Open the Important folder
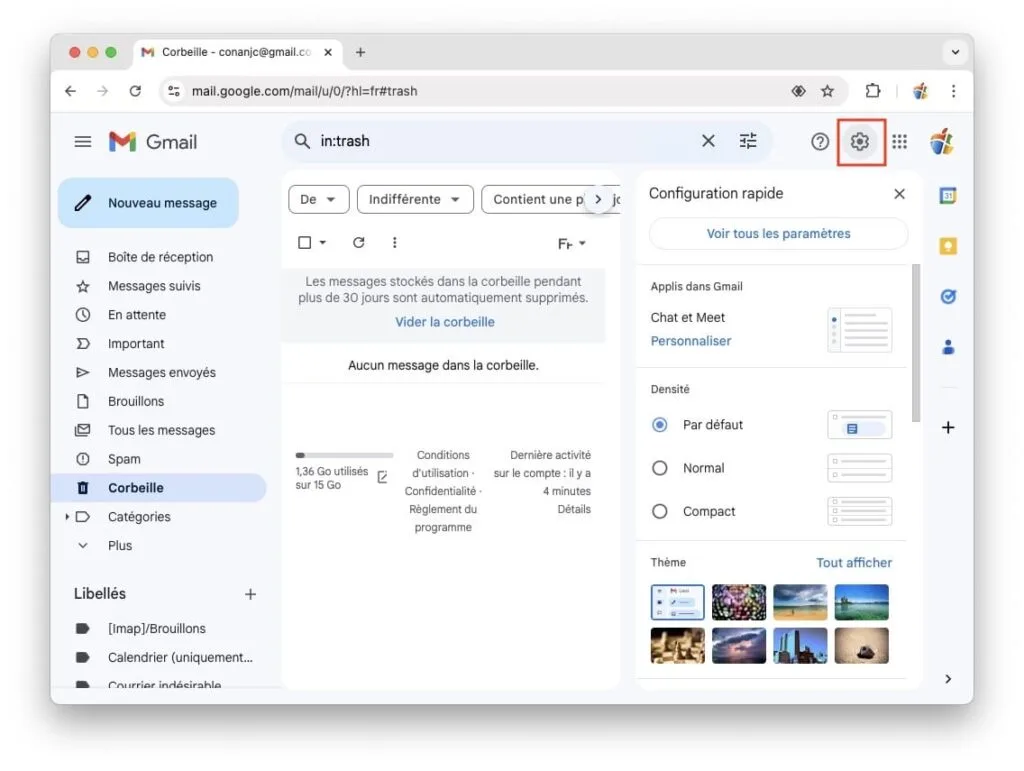The height and width of the screenshot is (771, 1024). tap(136, 343)
